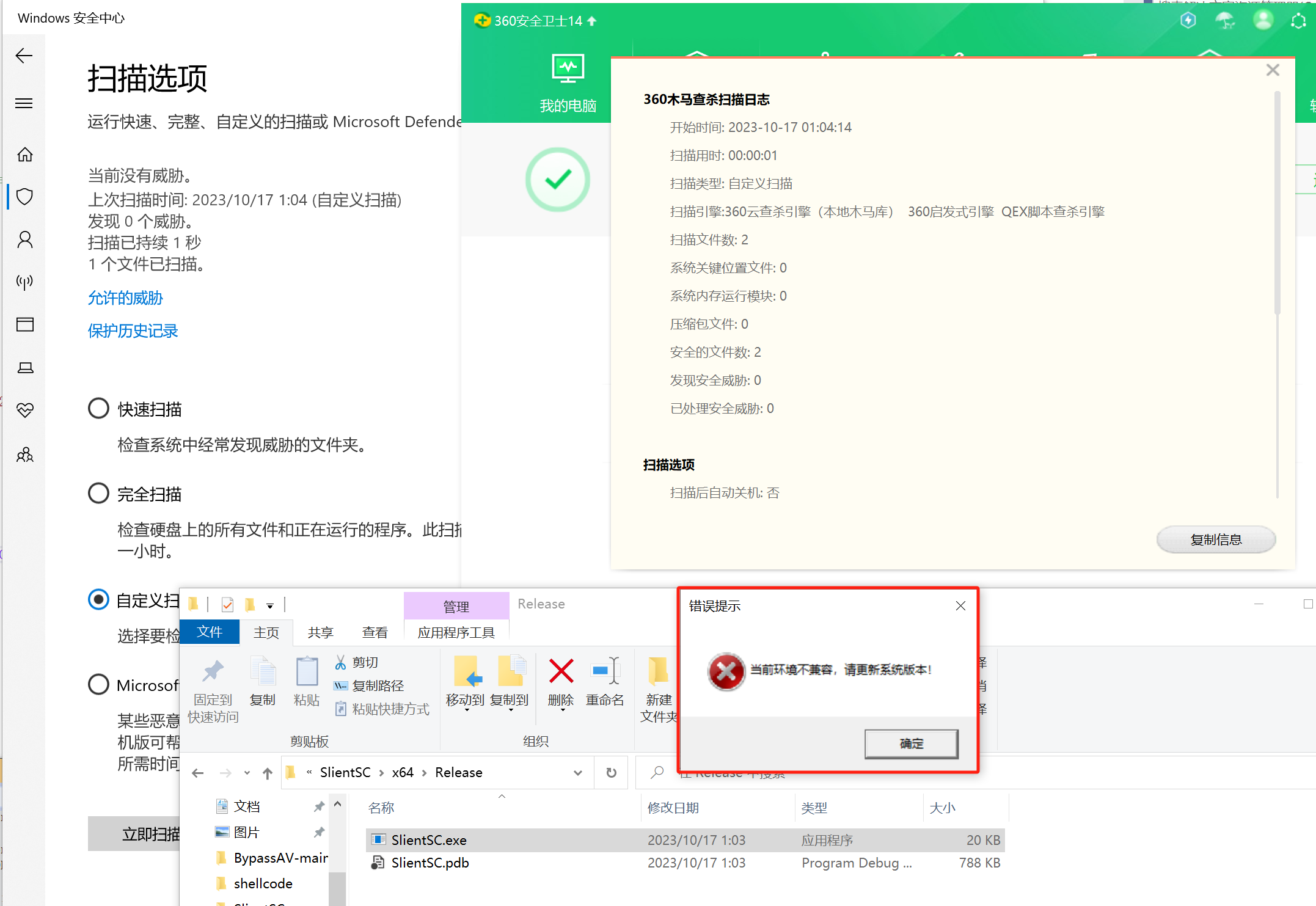1316x906 pixels.
Task: Expand the address bar history dropdown
Action: (x=577, y=773)
